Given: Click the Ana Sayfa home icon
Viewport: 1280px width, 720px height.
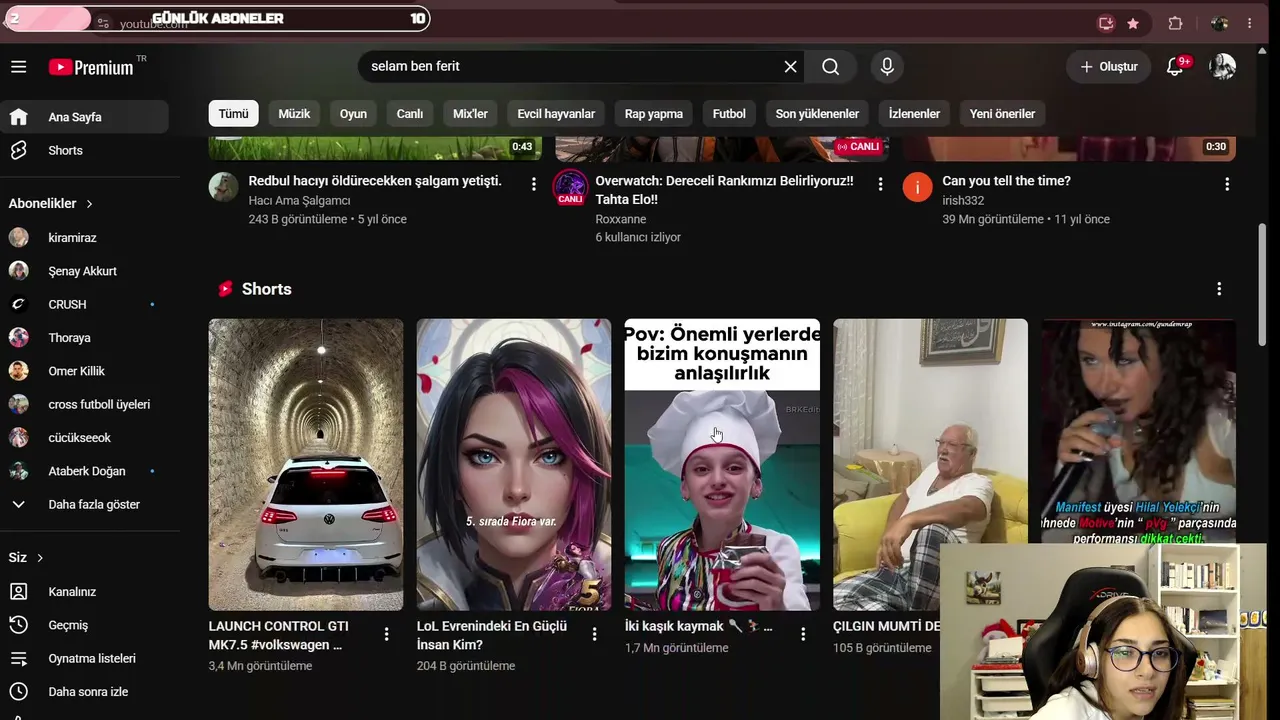Looking at the screenshot, I should coord(18,117).
